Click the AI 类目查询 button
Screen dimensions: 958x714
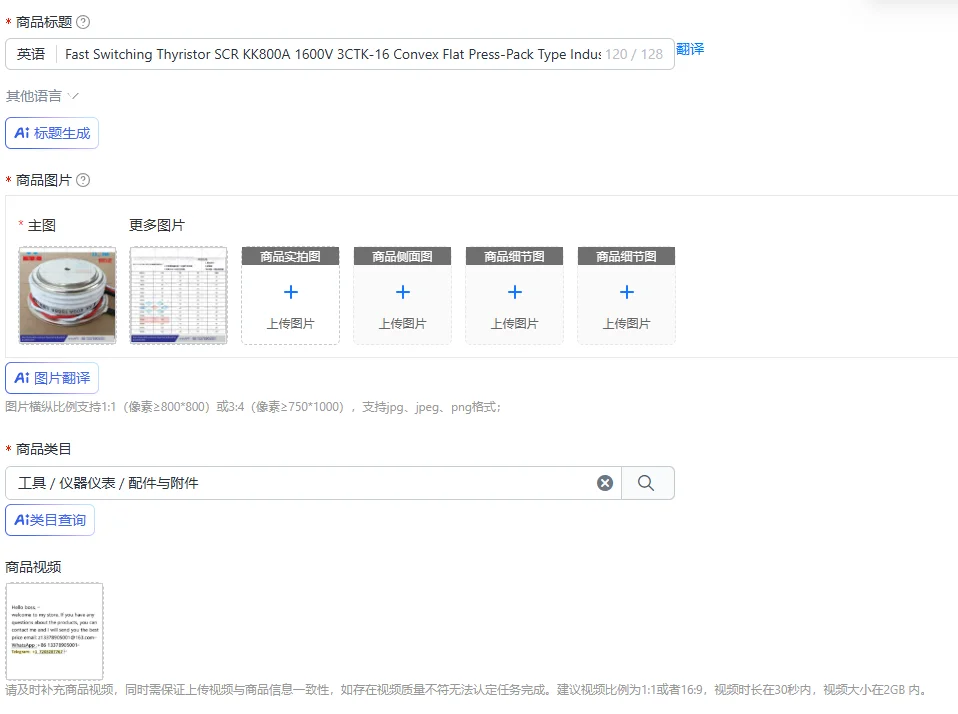click(x=50, y=520)
